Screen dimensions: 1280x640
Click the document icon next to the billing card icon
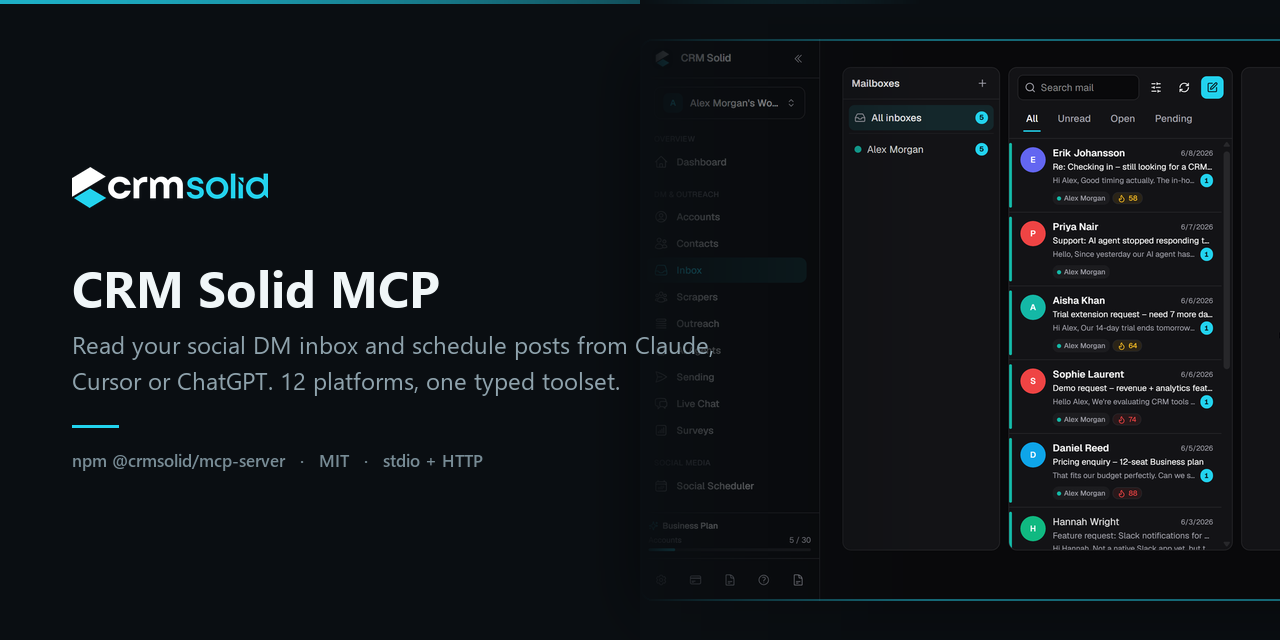730,580
